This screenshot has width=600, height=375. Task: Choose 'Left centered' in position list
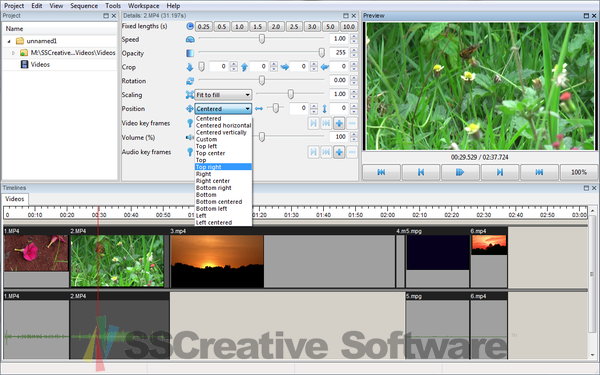coord(223,222)
